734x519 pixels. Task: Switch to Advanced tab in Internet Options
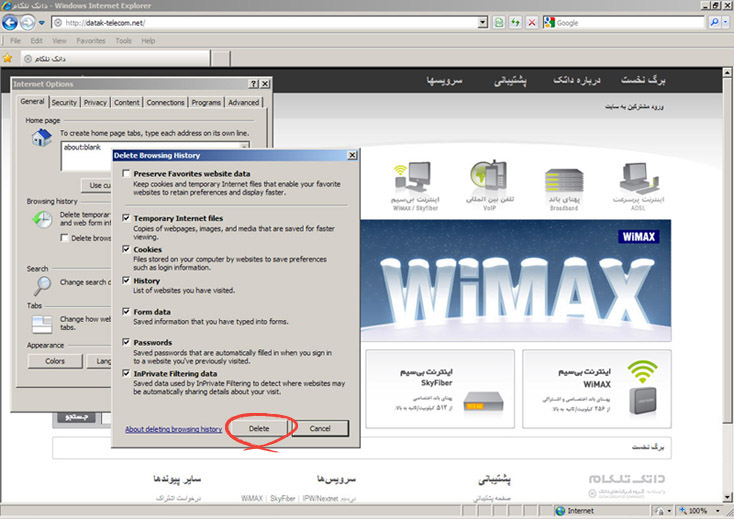click(243, 102)
